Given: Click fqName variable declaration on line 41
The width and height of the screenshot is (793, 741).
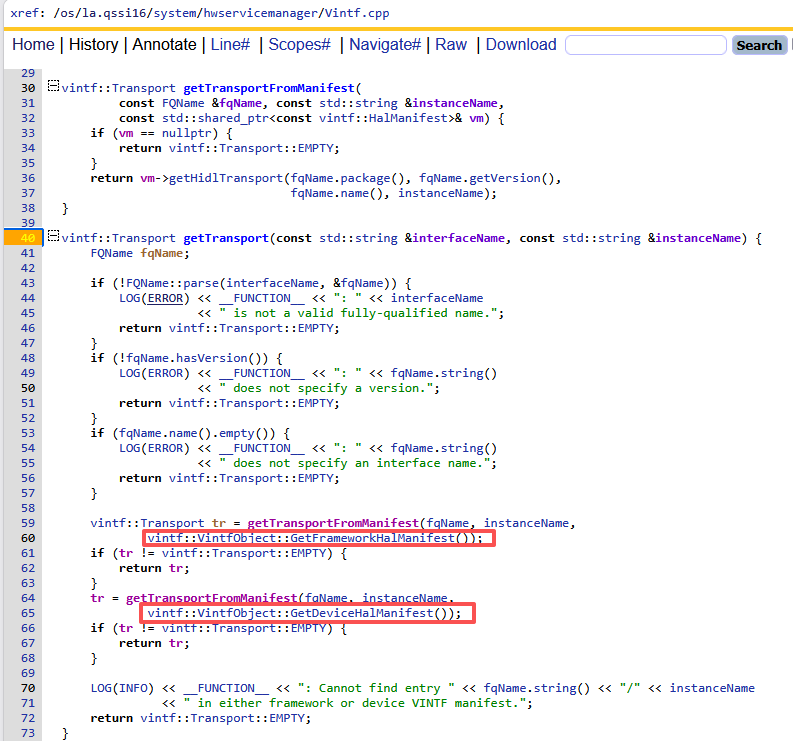Looking at the screenshot, I should pos(162,253).
